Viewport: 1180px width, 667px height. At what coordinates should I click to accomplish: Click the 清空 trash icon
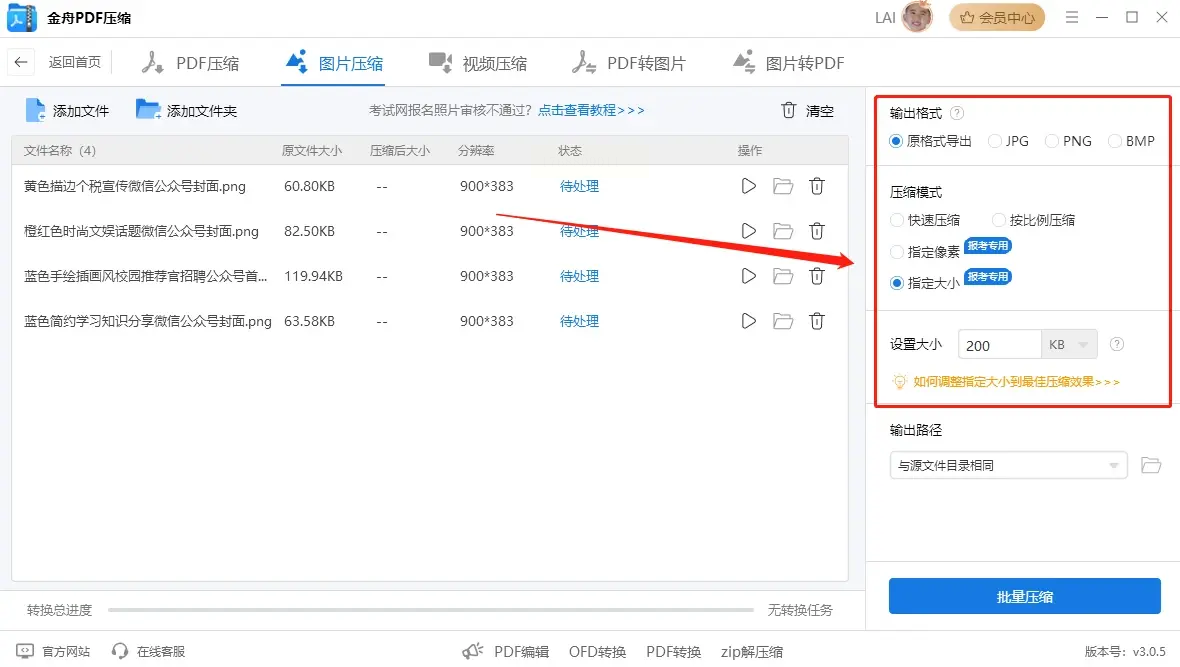click(788, 111)
